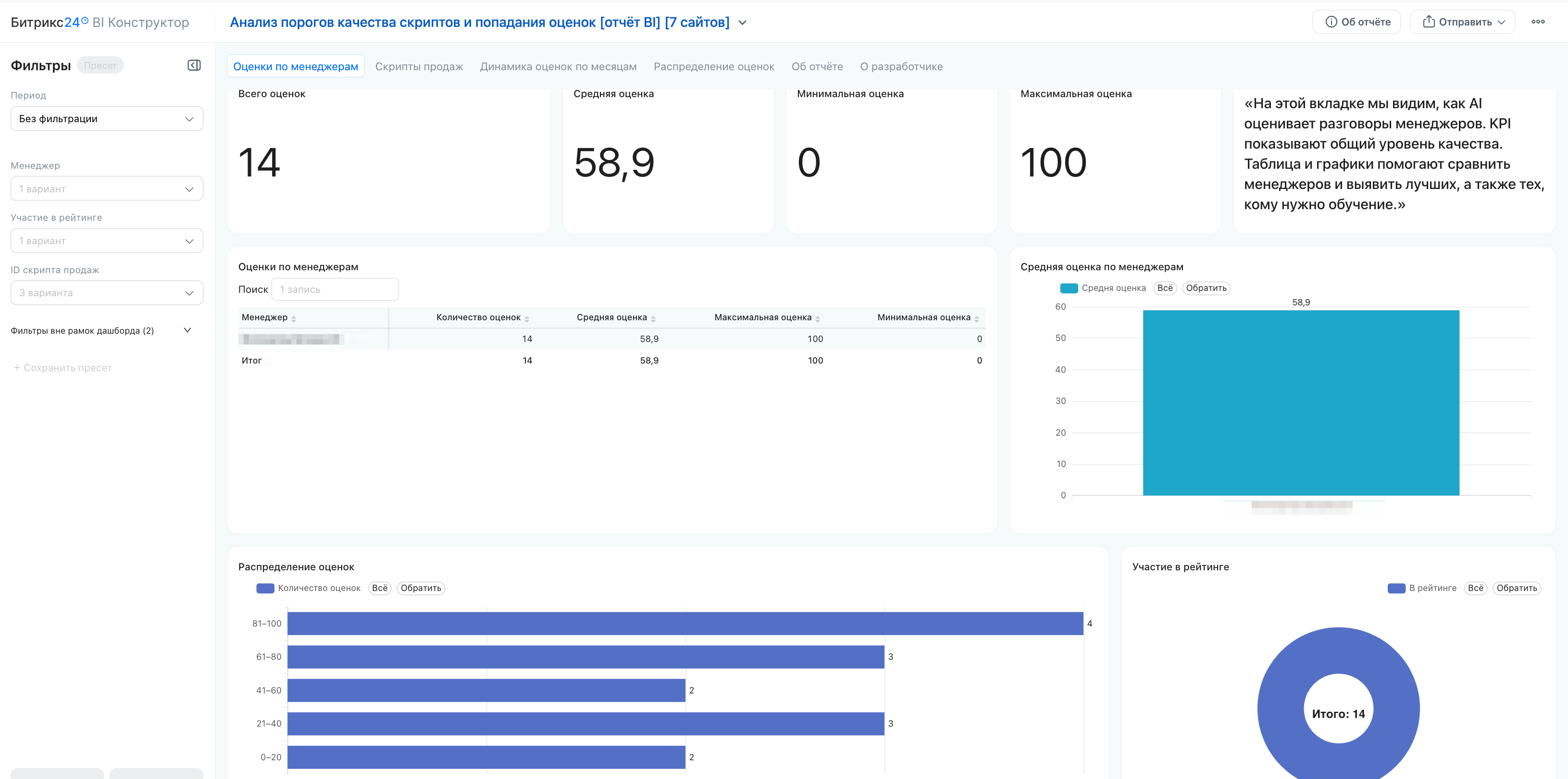1568x779 pixels.
Task: Open the ID скрипта продаж dropdown
Action: 107,293
